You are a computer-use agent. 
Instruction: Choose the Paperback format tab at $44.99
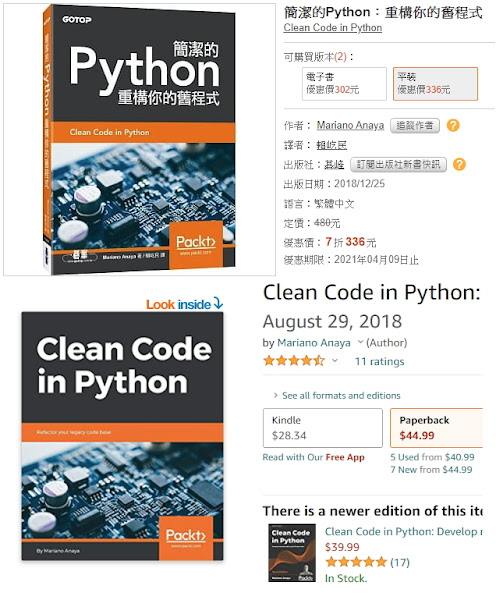point(437,428)
